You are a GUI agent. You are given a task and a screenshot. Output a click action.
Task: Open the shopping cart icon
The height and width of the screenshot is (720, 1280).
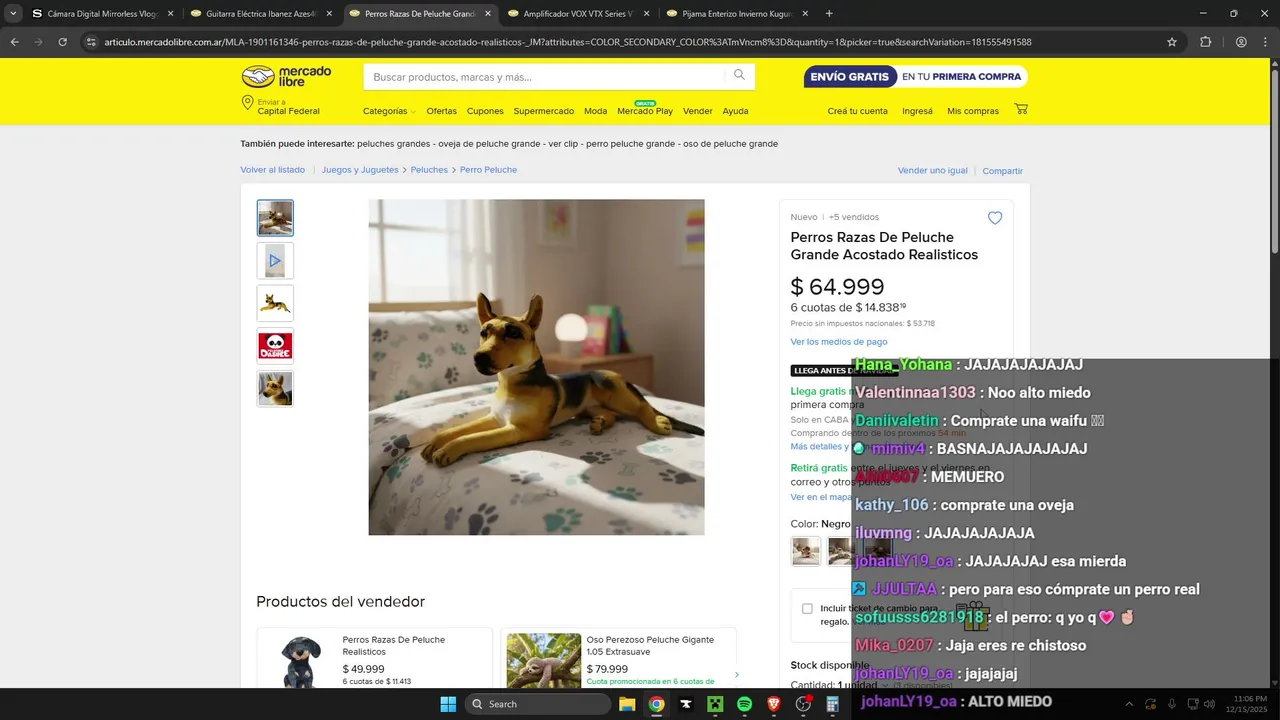point(1021,109)
